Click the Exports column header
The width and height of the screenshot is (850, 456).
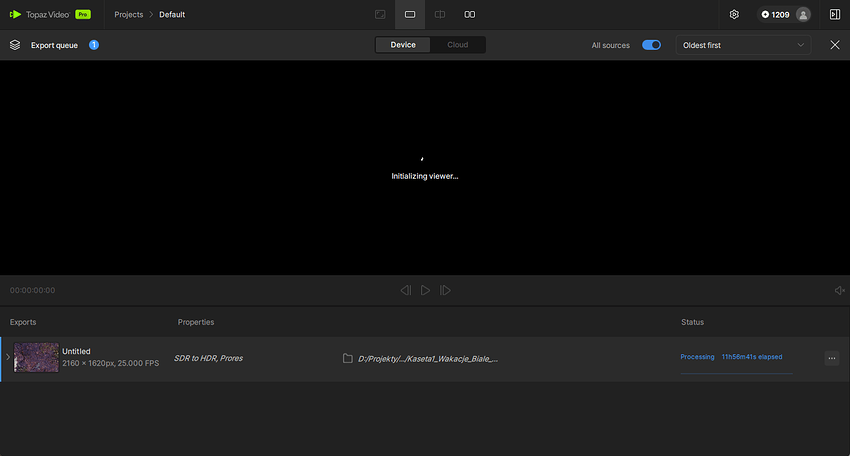(x=23, y=322)
